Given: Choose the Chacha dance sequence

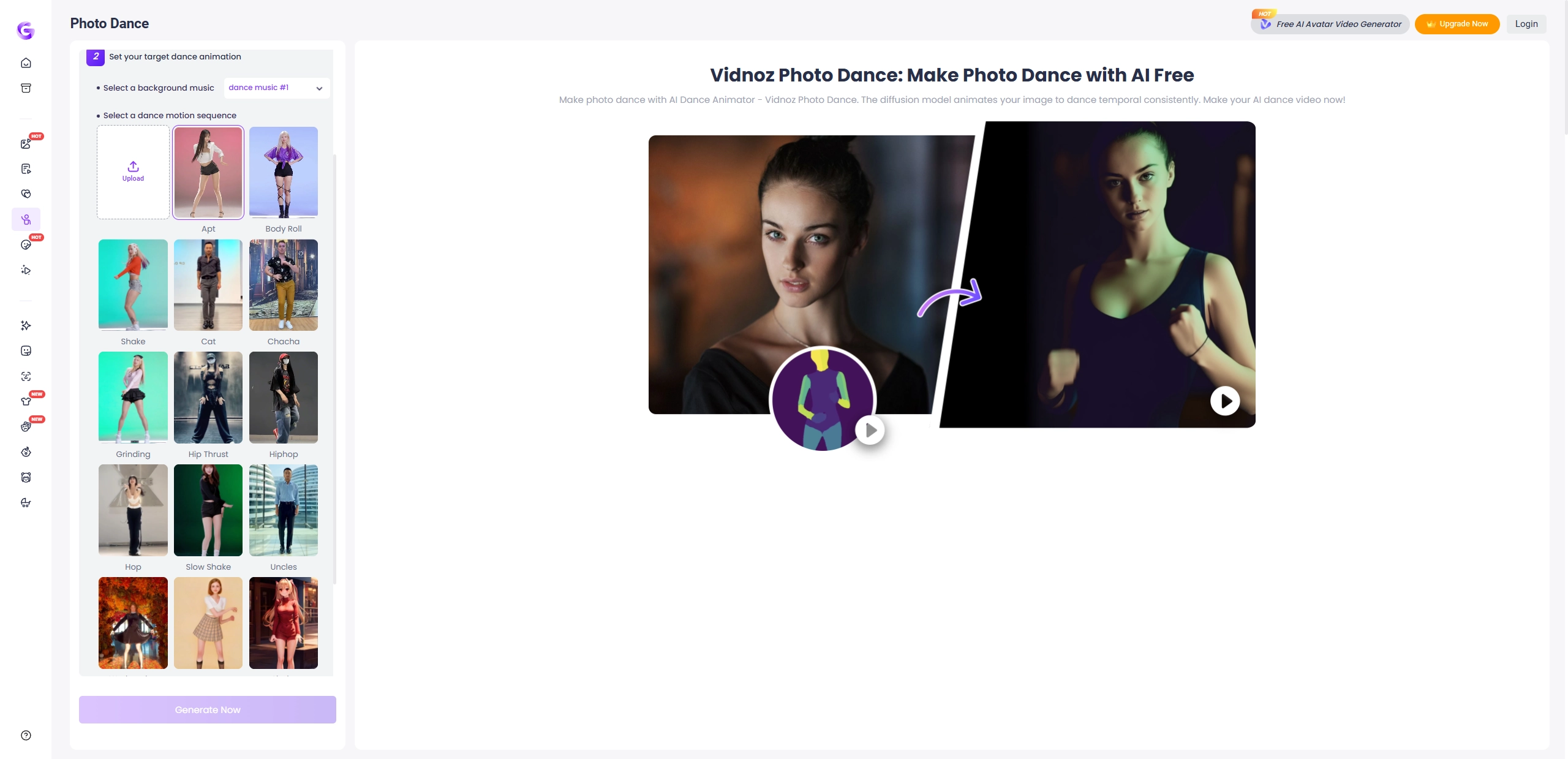Looking at the screenshot, I should coord(283,285).
